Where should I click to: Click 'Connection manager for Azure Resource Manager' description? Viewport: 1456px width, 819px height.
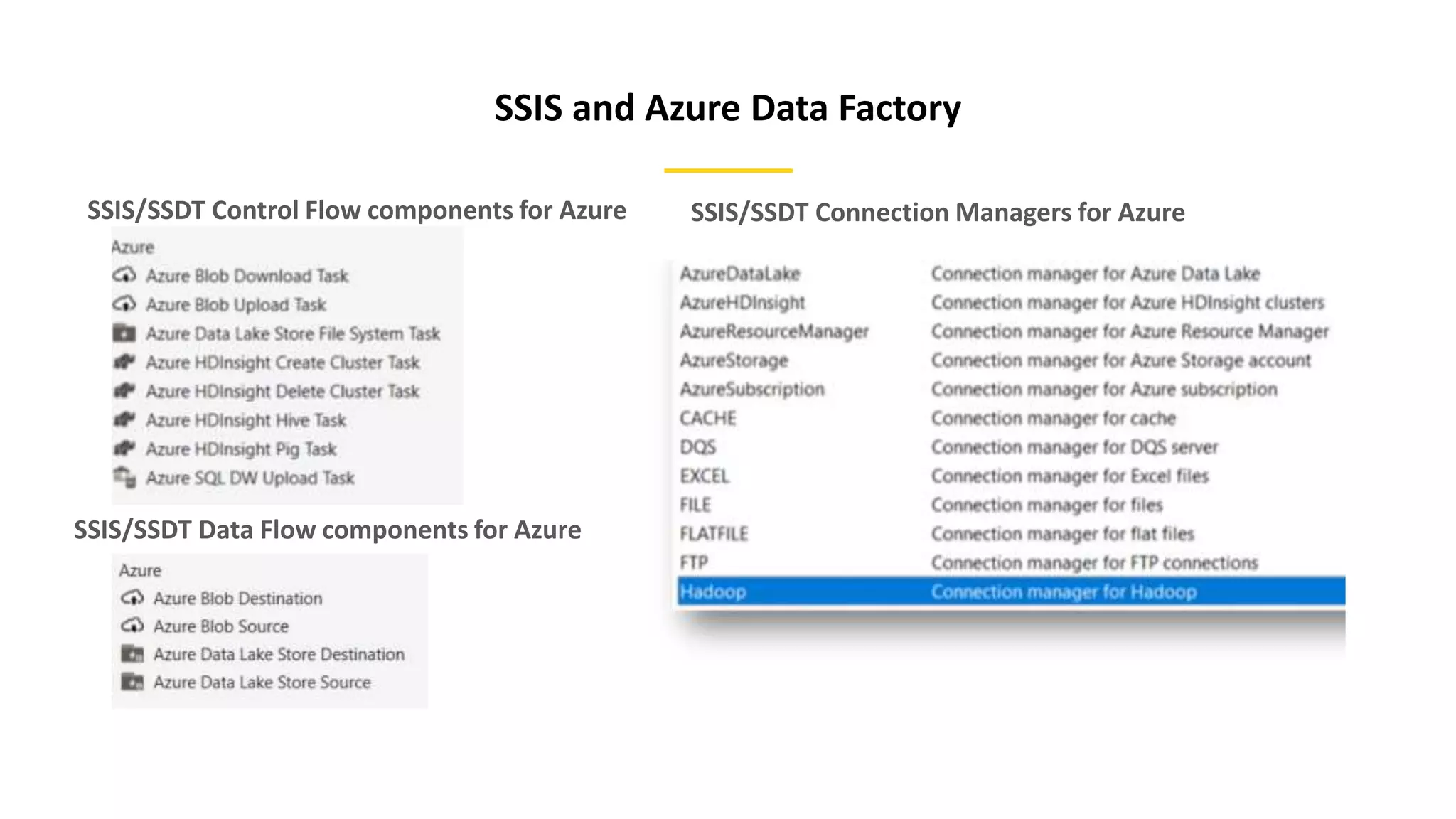point(1130,332)
